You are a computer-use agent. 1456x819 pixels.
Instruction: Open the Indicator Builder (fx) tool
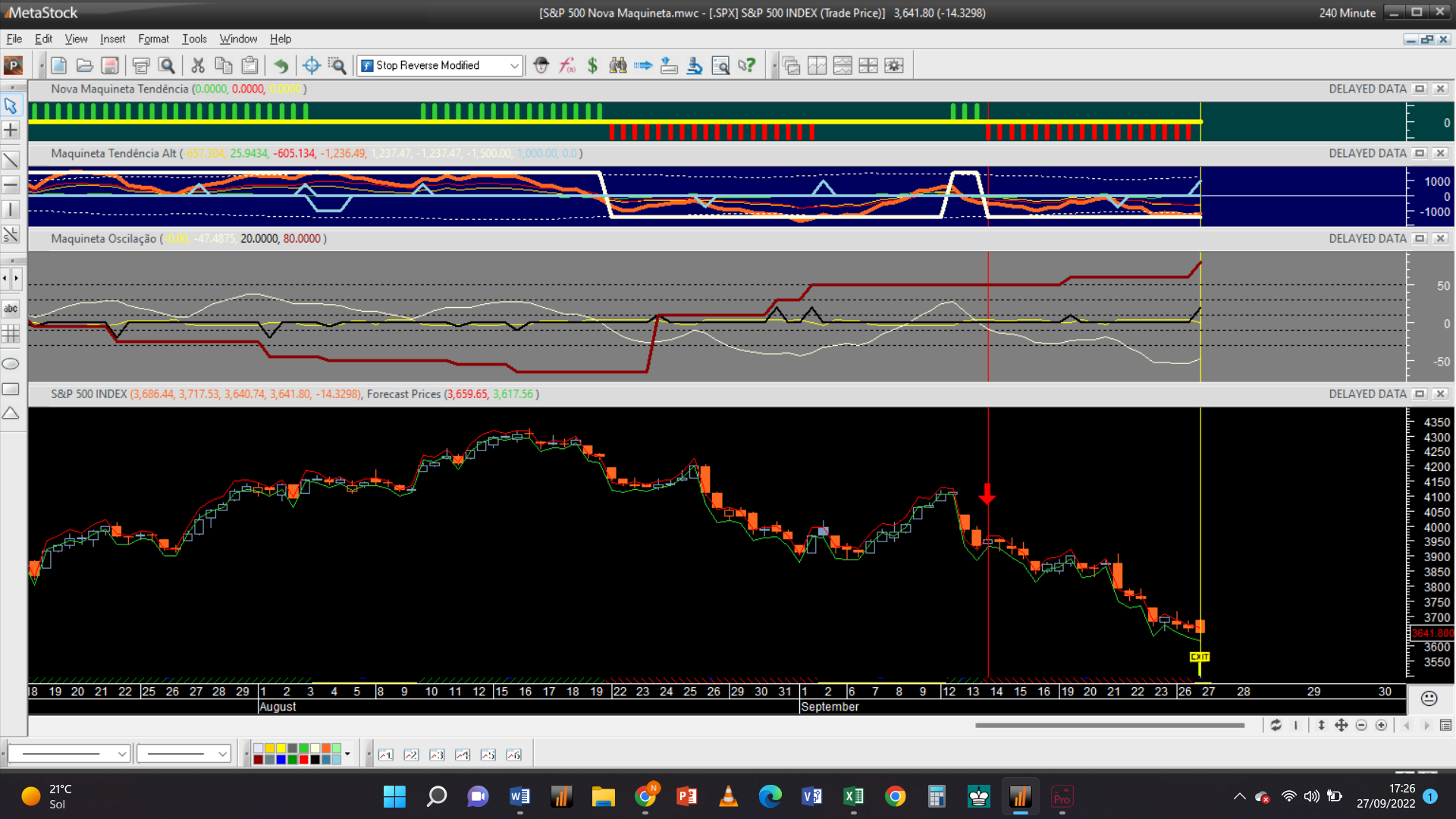567,66
